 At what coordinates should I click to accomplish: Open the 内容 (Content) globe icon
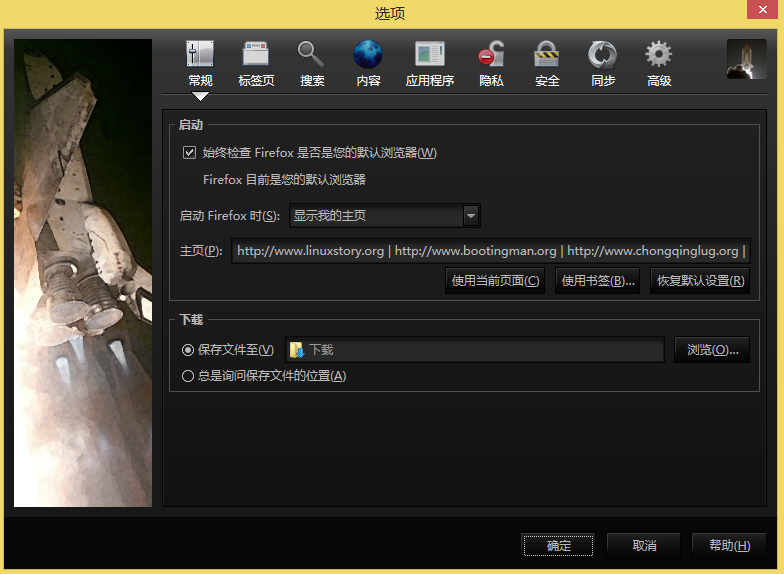pos(368,55)
